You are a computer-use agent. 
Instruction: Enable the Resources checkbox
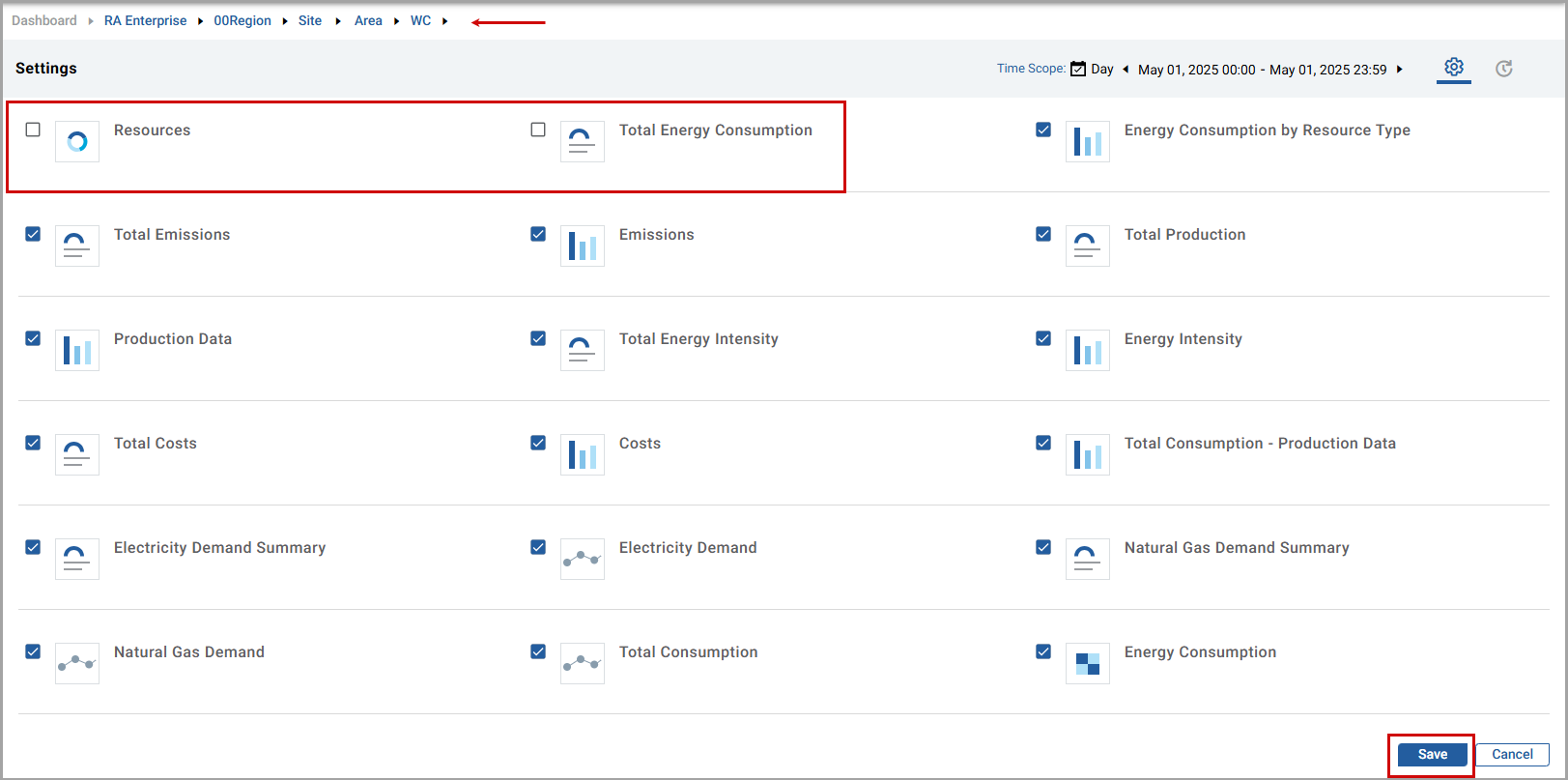click(x=33, y=130)
